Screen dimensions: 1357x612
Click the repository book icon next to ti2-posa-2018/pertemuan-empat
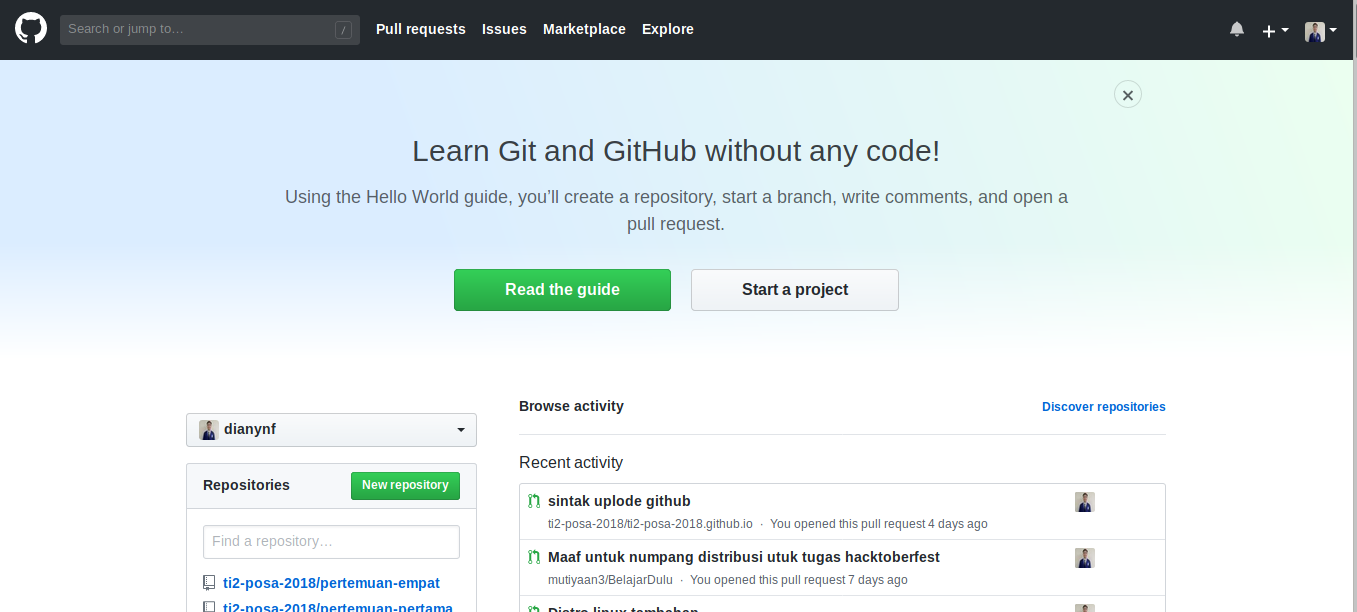209,581
